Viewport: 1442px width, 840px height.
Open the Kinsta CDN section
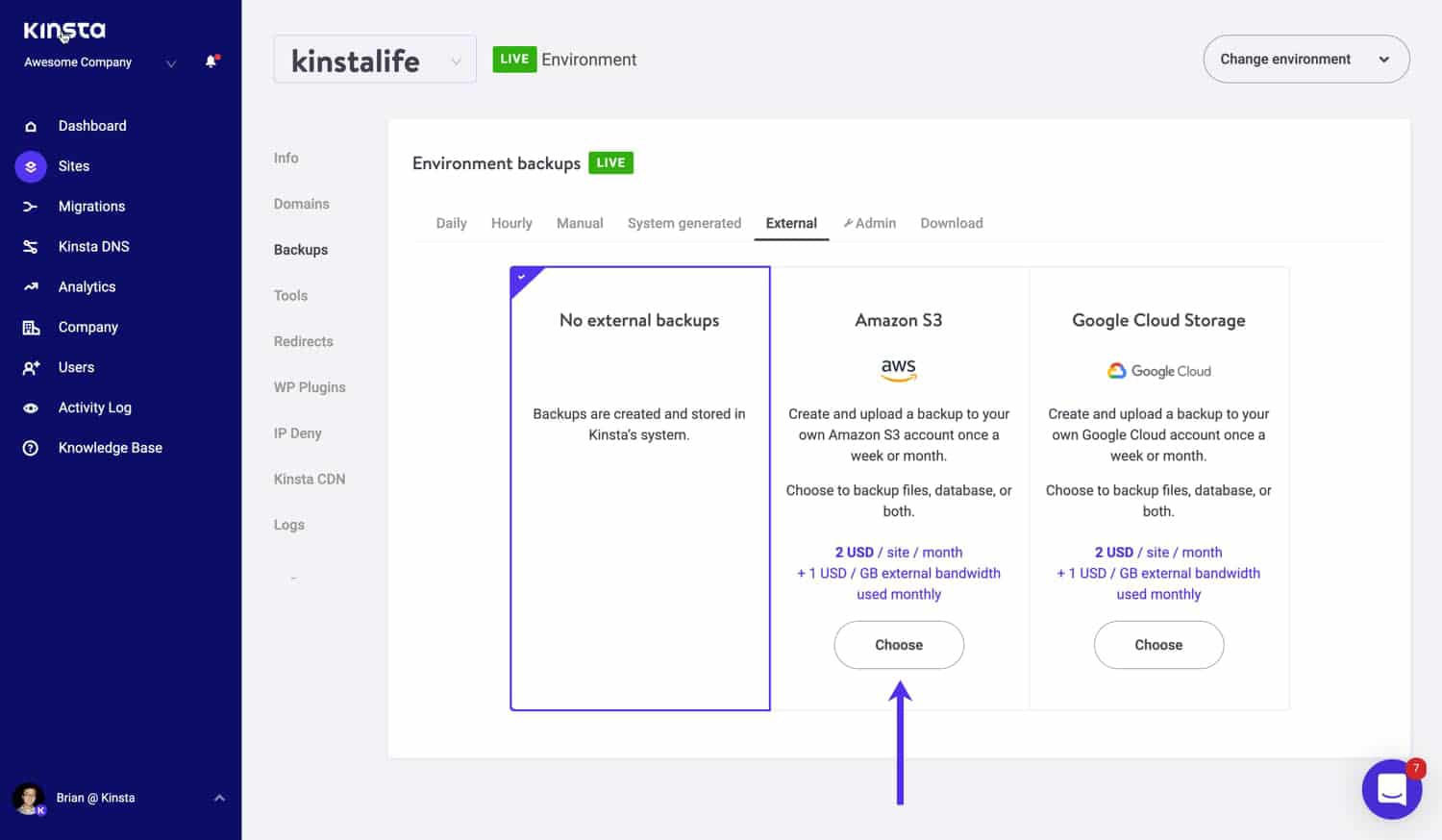[309, 479]
